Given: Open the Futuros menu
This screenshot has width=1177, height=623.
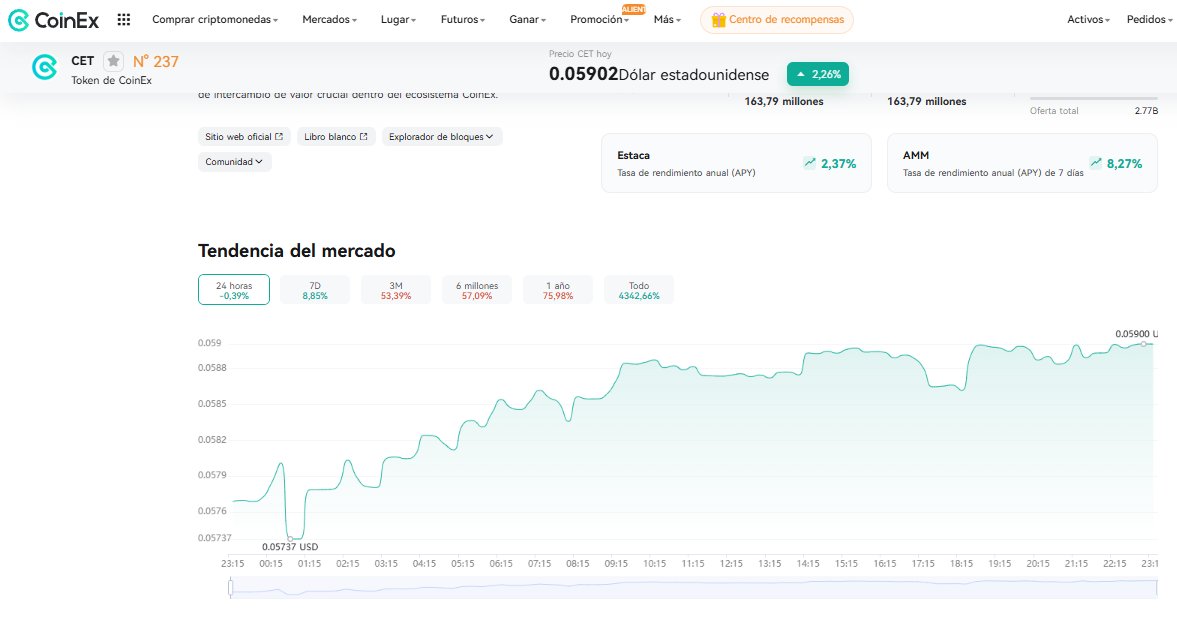Looking at the screenshot, I should (460, 19).
